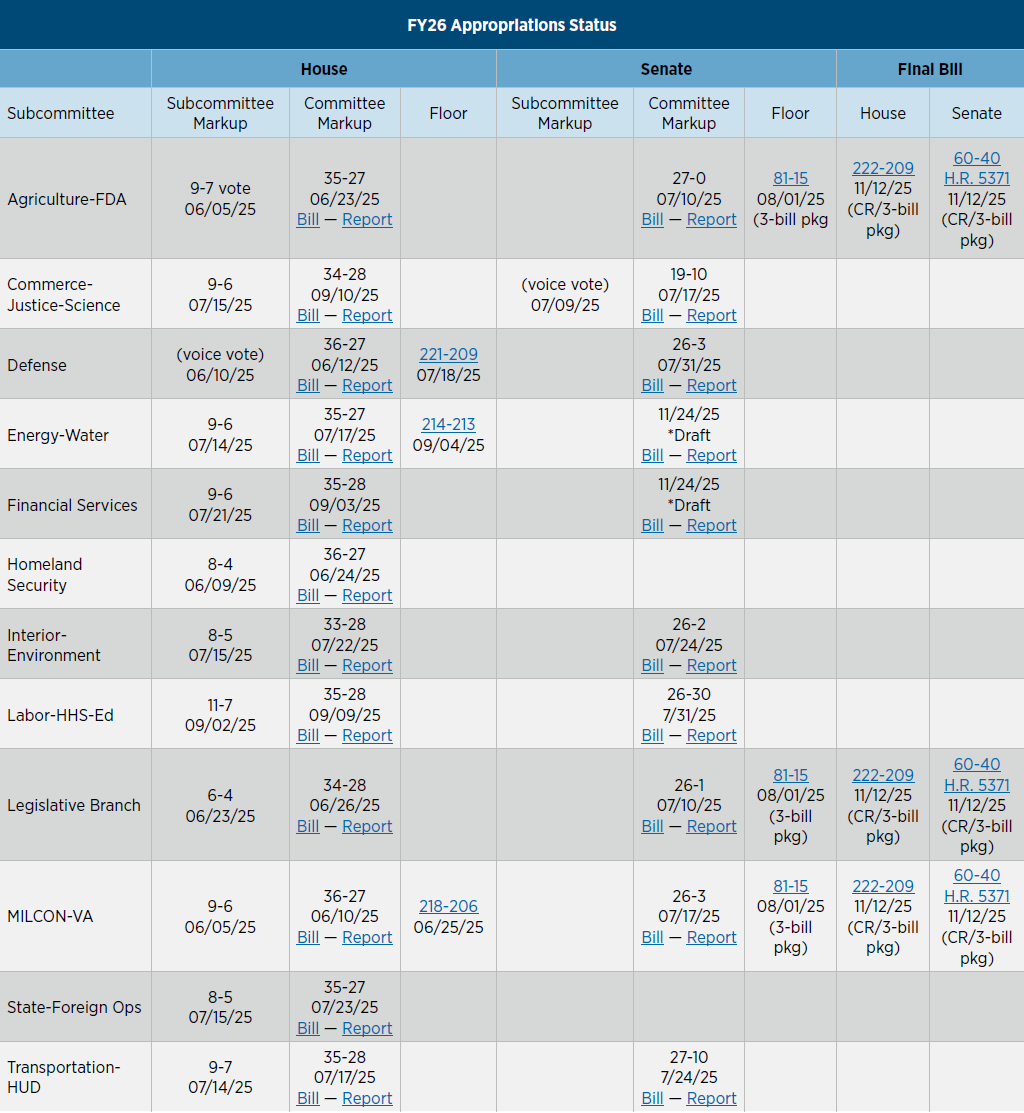Open Homeland Security House committee Report link

[x=367, y=595]
